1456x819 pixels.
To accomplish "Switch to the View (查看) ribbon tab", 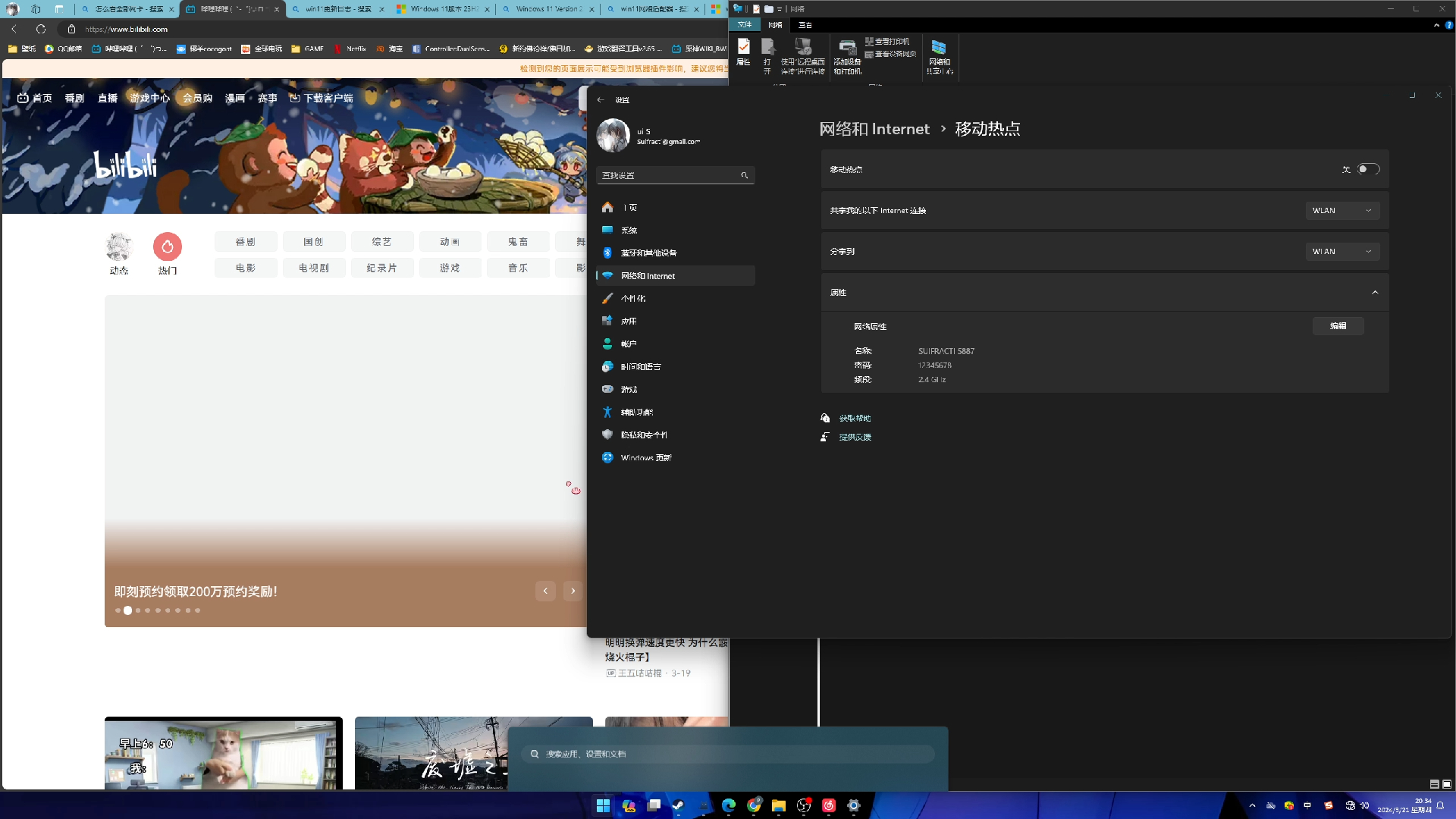I will pos(805,25).
